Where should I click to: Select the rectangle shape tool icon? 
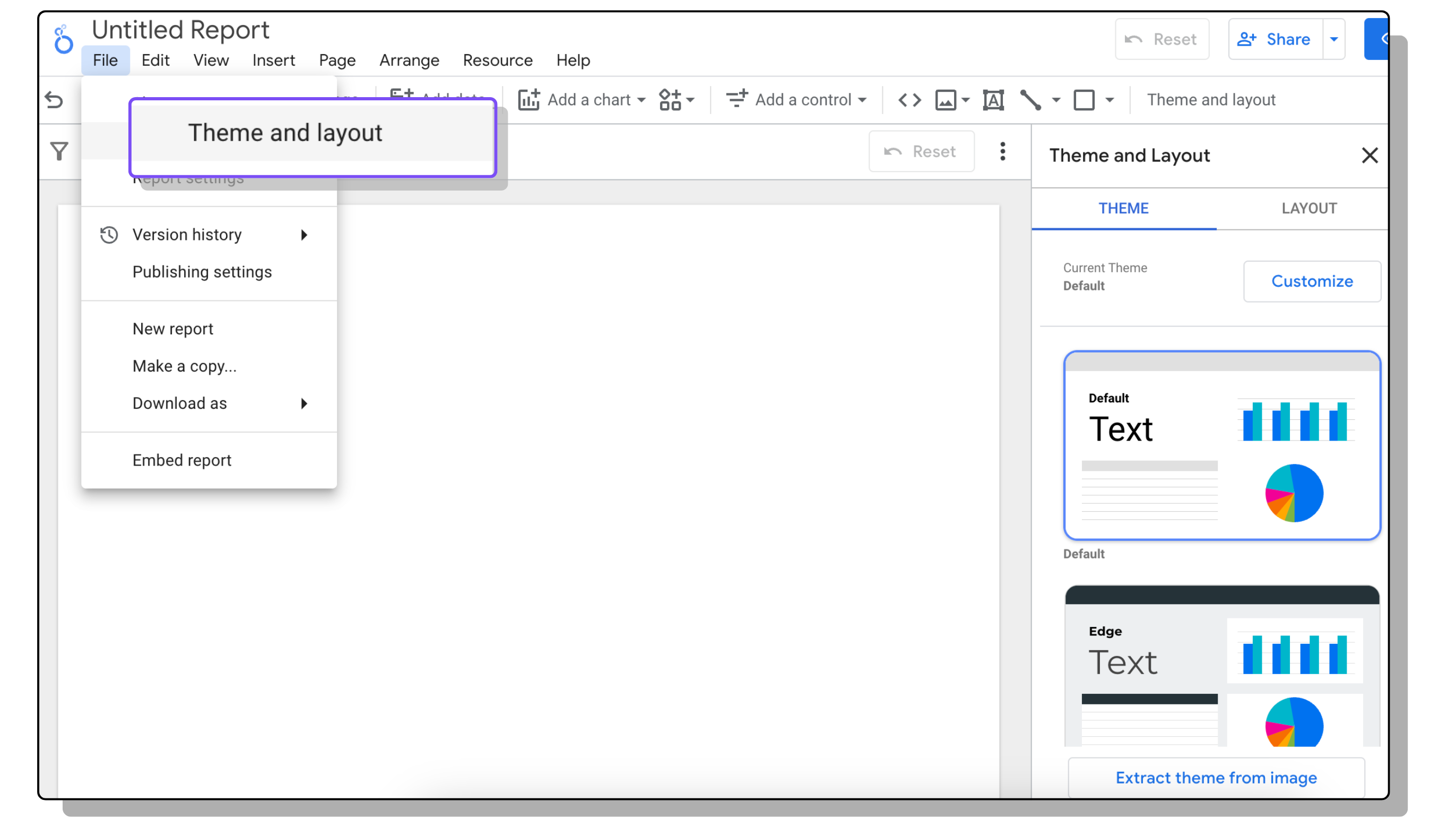point(1084,100)
